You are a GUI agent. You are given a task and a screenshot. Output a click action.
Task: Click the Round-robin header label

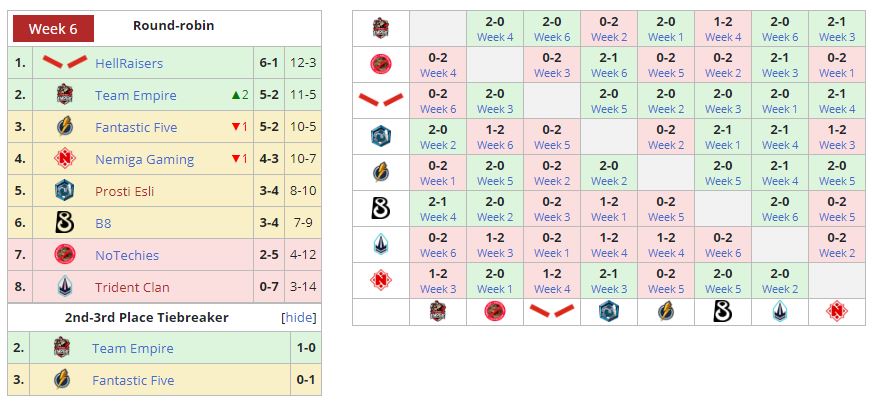[173, 26]
